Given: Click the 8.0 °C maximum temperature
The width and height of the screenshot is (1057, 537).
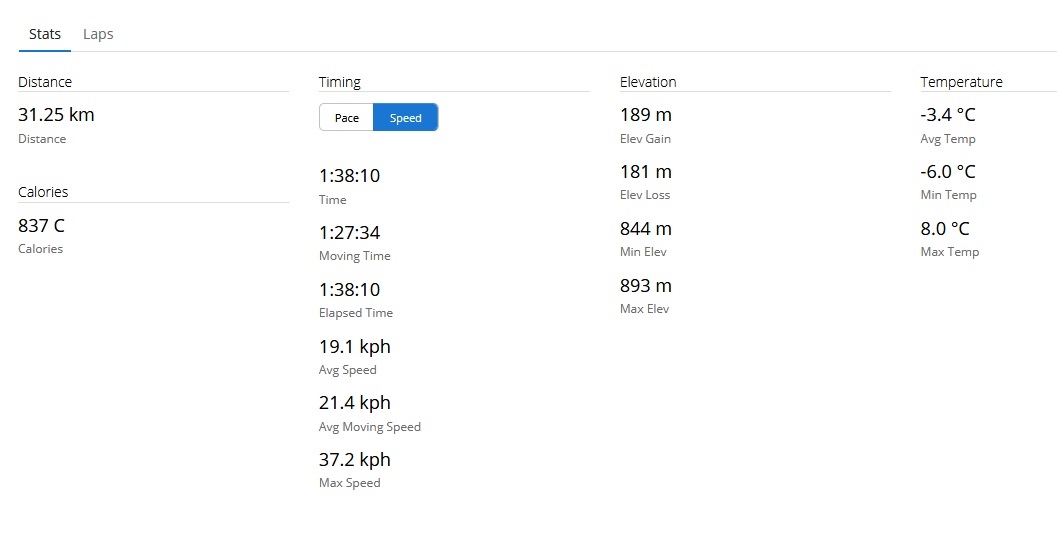Looking at the screenshot, I should 945,229.
